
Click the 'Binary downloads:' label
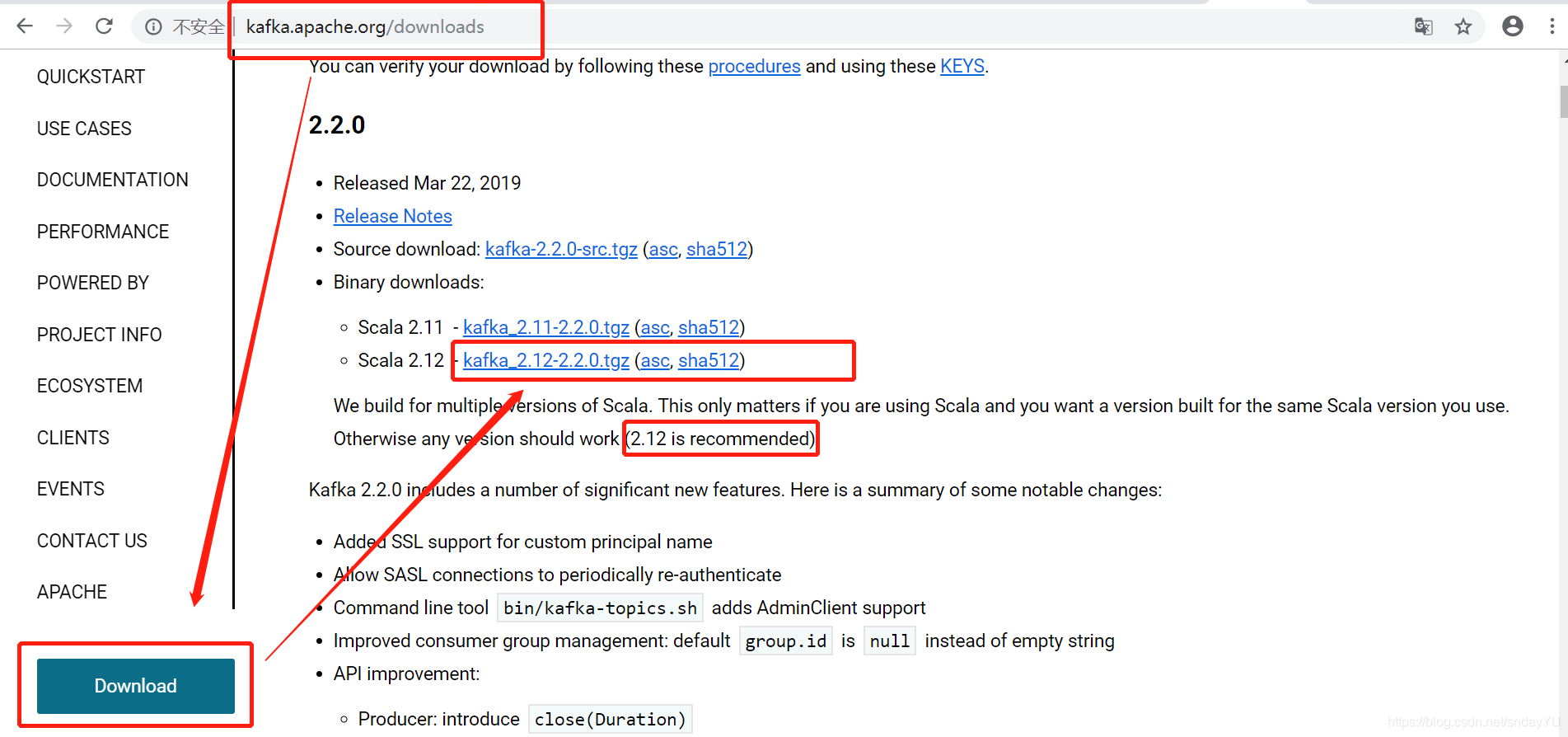pyautogui.click(x=409, y=282)
